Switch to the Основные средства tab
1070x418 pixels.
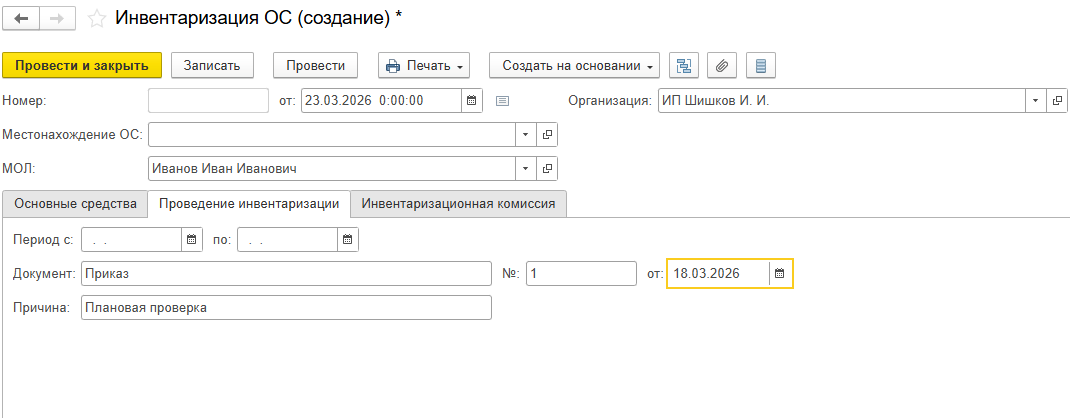click(75, 204)
